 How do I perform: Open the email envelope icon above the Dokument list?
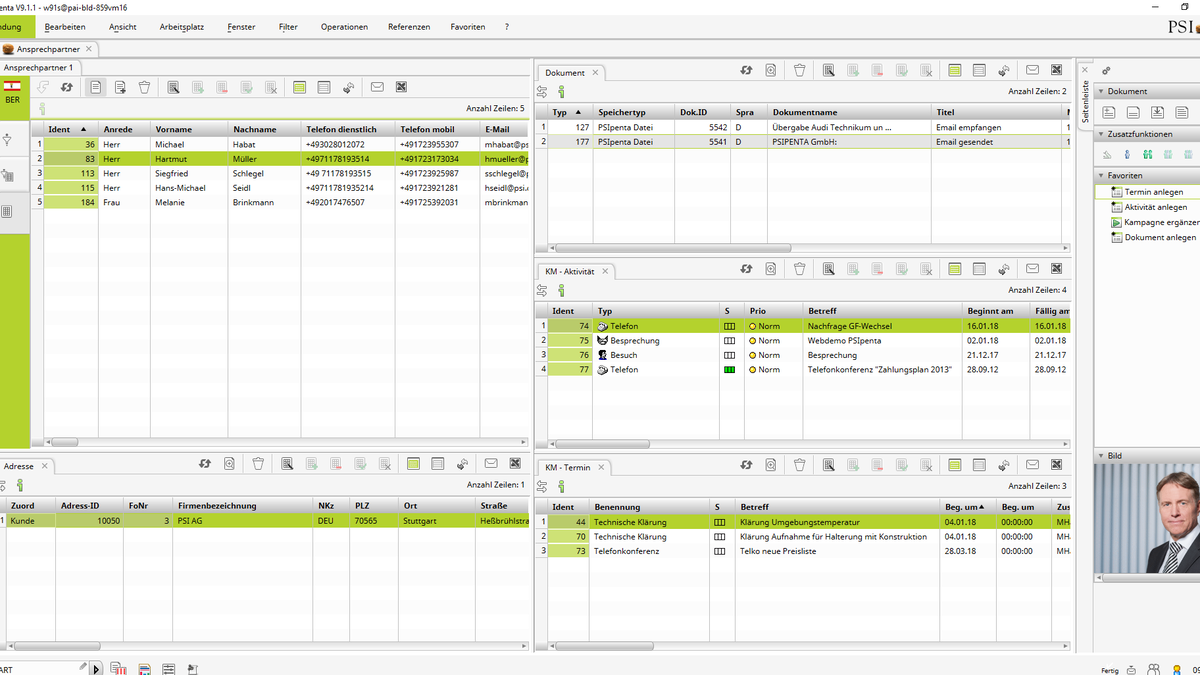[1031, 69]
